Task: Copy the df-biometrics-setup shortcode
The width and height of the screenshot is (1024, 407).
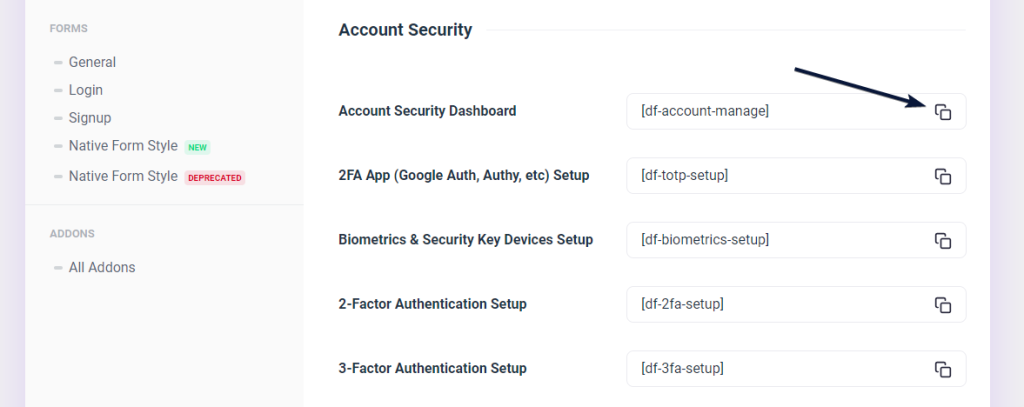Action: pyautogui.click(x=942, y=240)
